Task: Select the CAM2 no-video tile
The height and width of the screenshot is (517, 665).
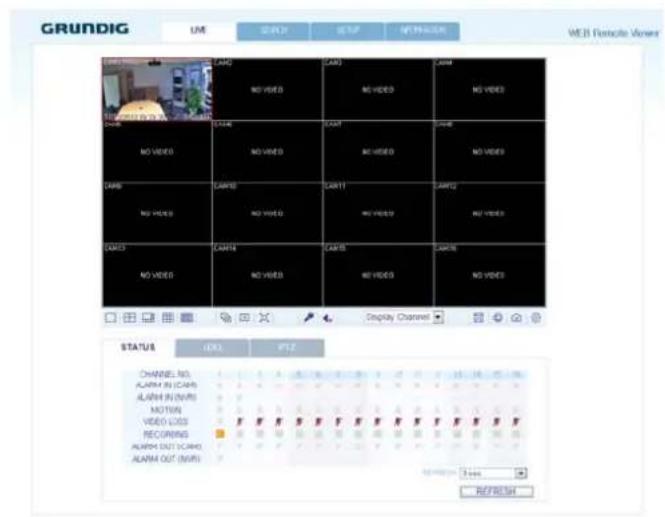Action: click(x=267, y=89)
